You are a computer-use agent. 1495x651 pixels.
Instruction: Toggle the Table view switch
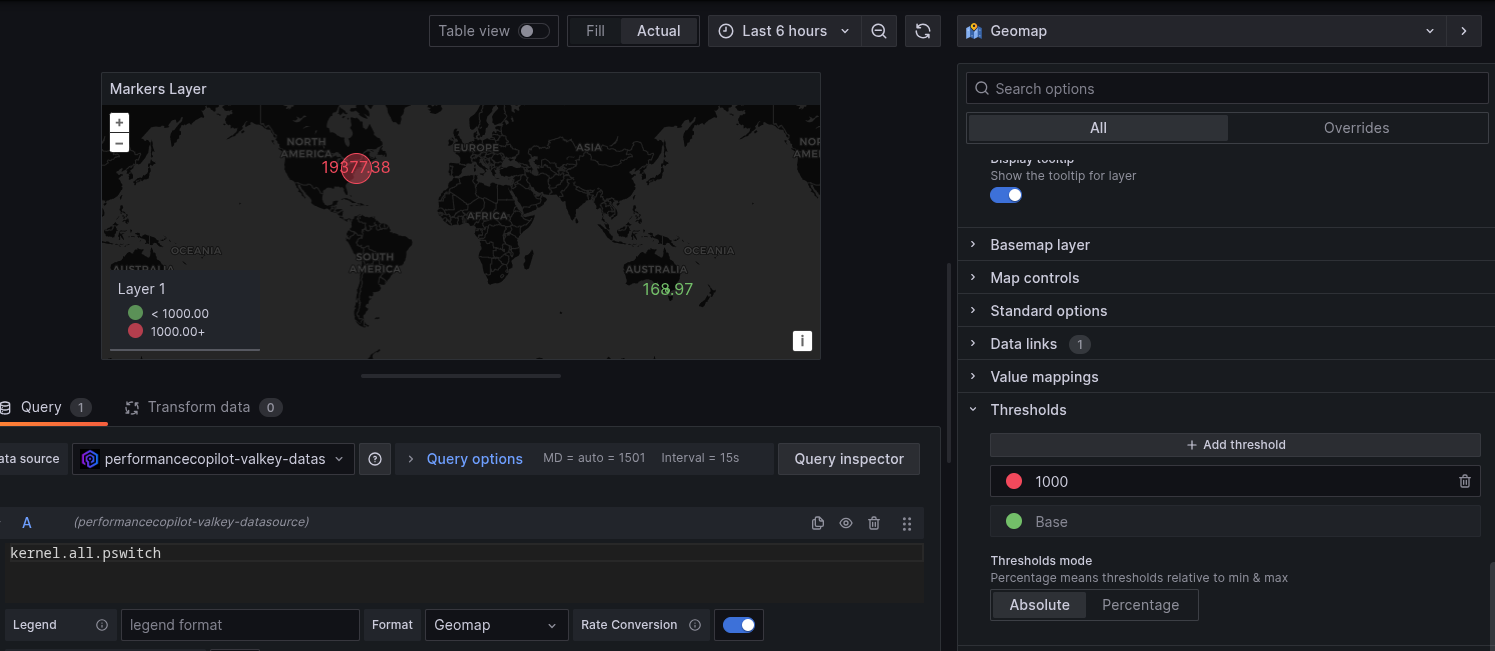click(x=533, y=31)
